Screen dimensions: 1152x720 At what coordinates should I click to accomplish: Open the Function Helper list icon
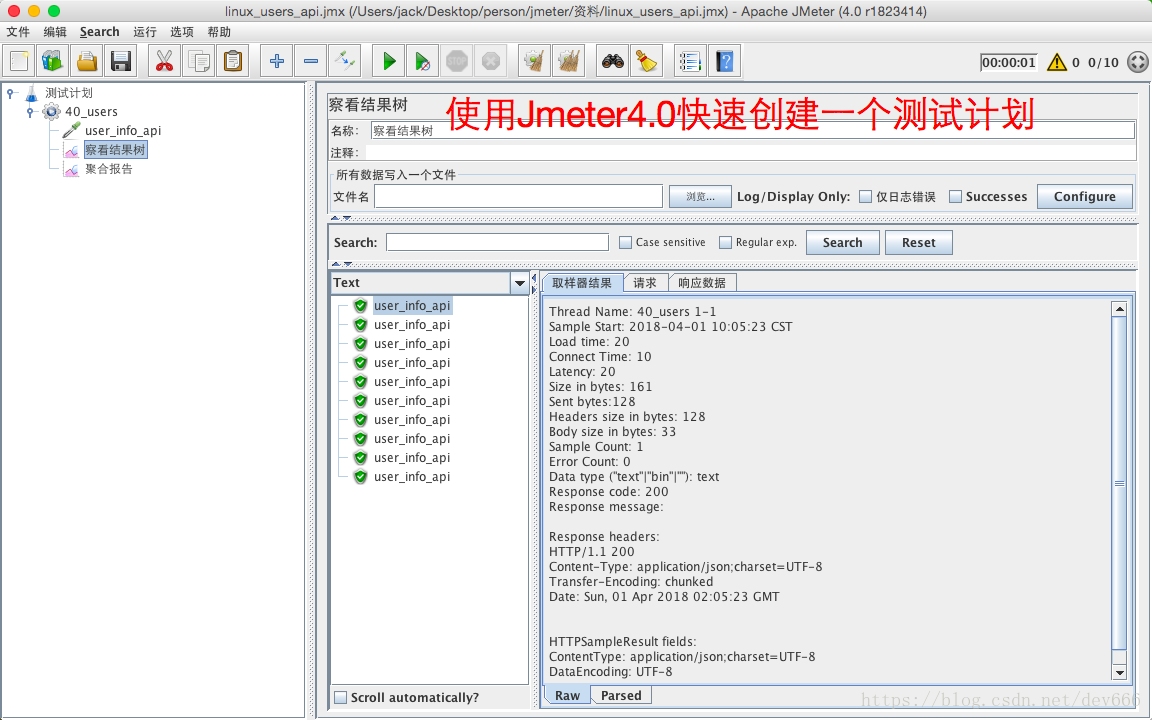click(690, 61)
